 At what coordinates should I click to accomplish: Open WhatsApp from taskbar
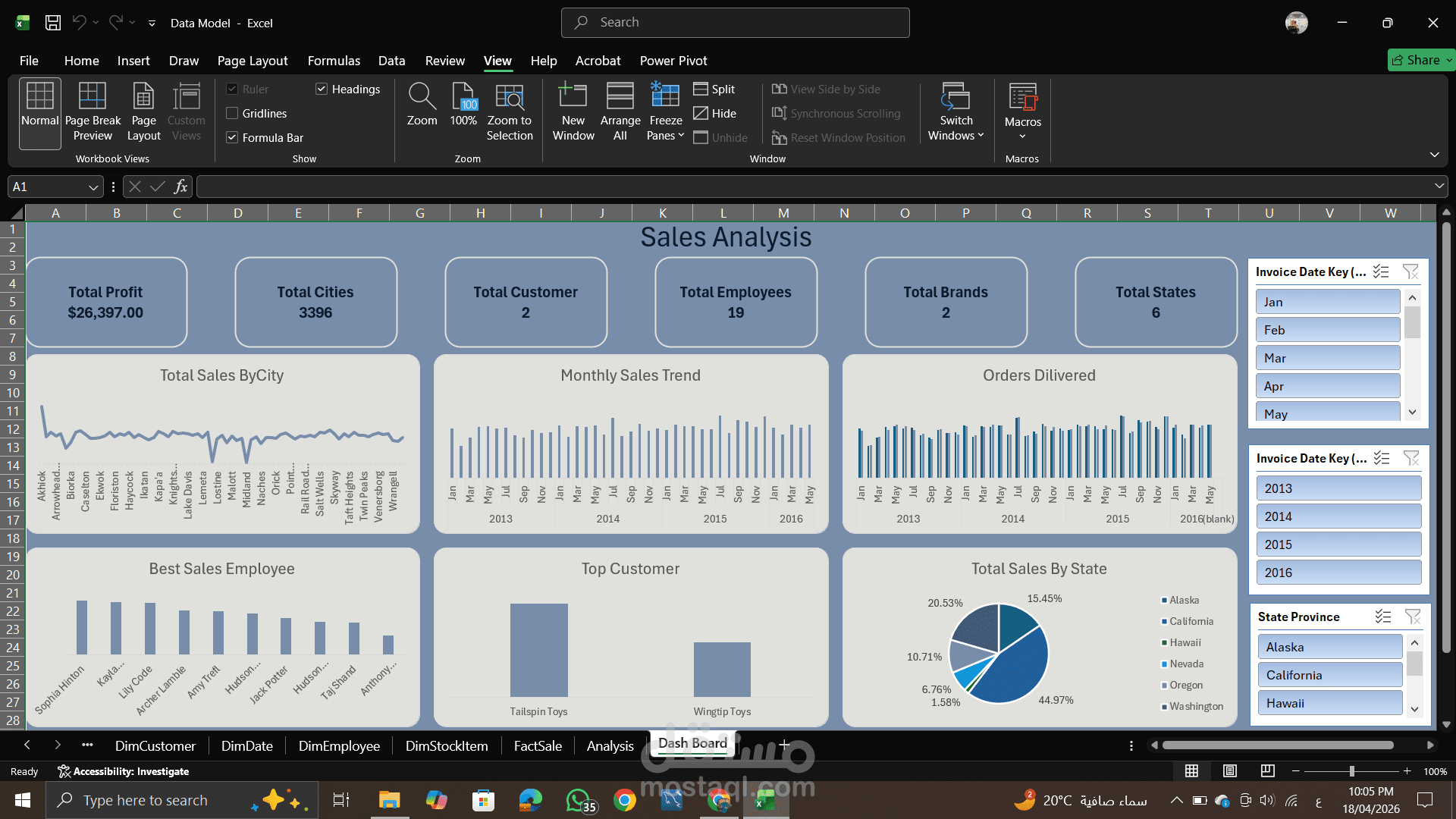(x=580, y=800)
